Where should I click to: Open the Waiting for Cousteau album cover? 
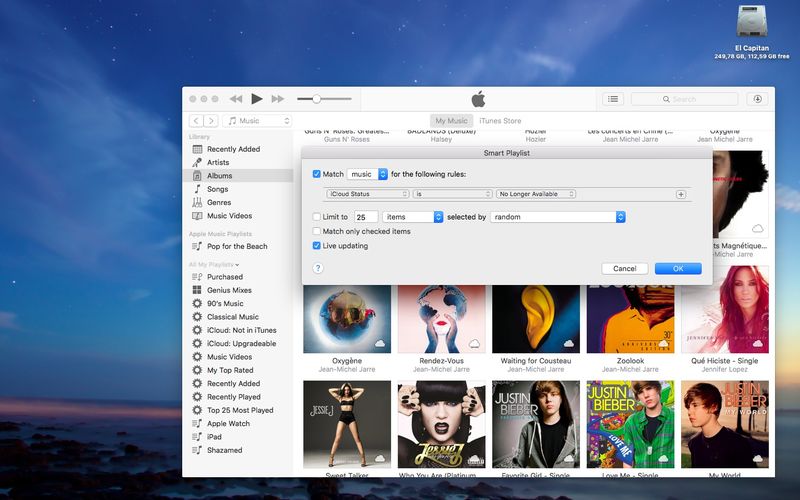click(536, 319)
